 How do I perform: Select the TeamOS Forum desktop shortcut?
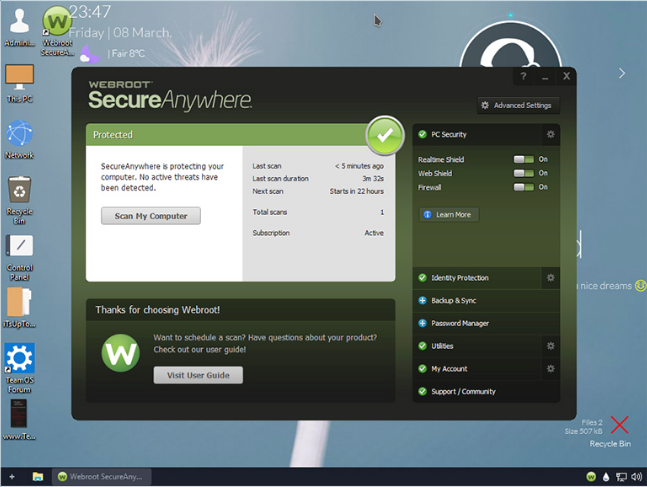[19, 368]
